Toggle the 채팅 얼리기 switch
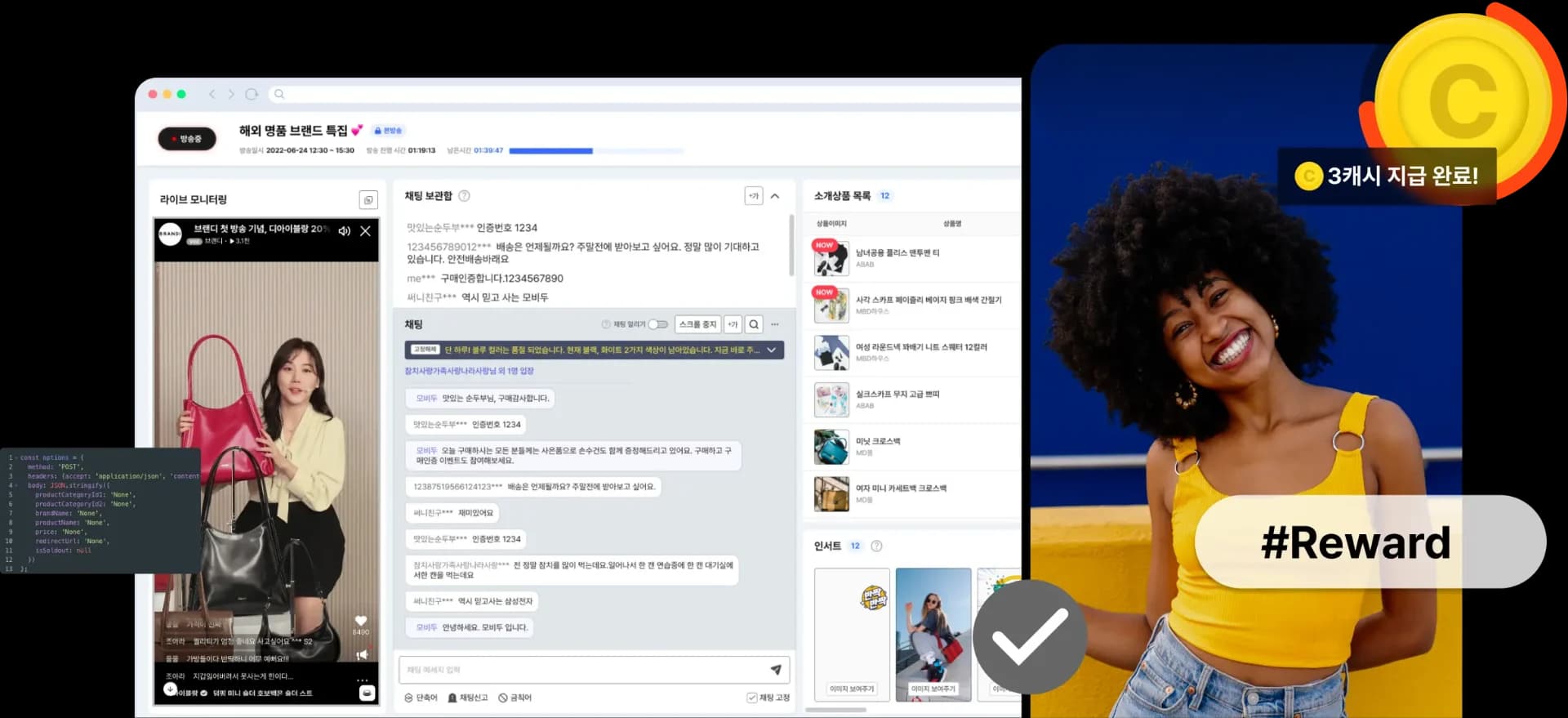Image resolution: width=1568 pixels, height=718 pixels. 658,324
